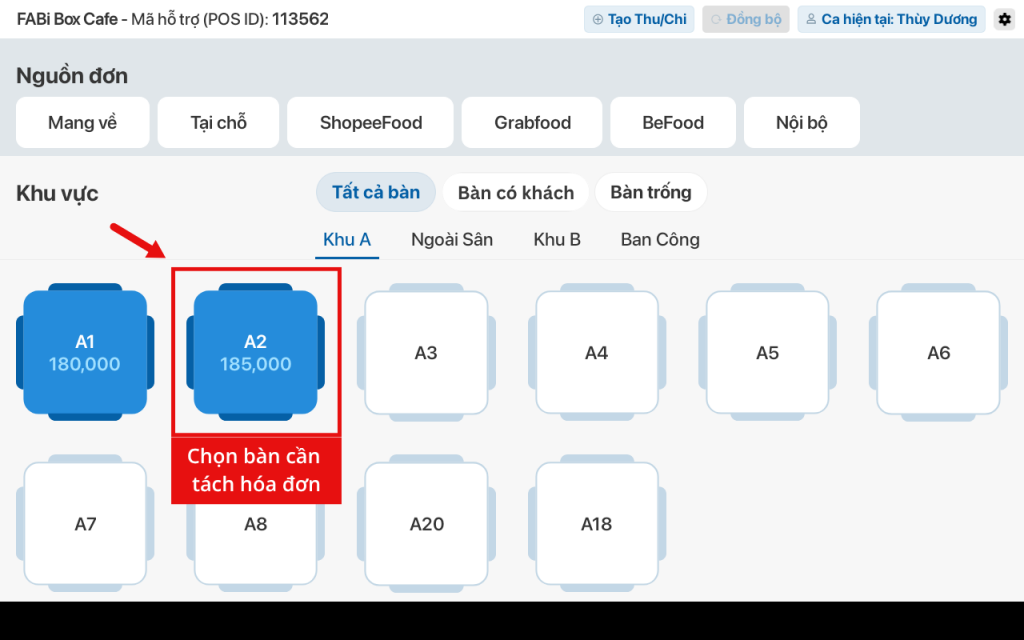The width and height of the screenshot is (1024, 640).
Task: Choose ShopeeFood order source
Action: (x=371, y=123)
